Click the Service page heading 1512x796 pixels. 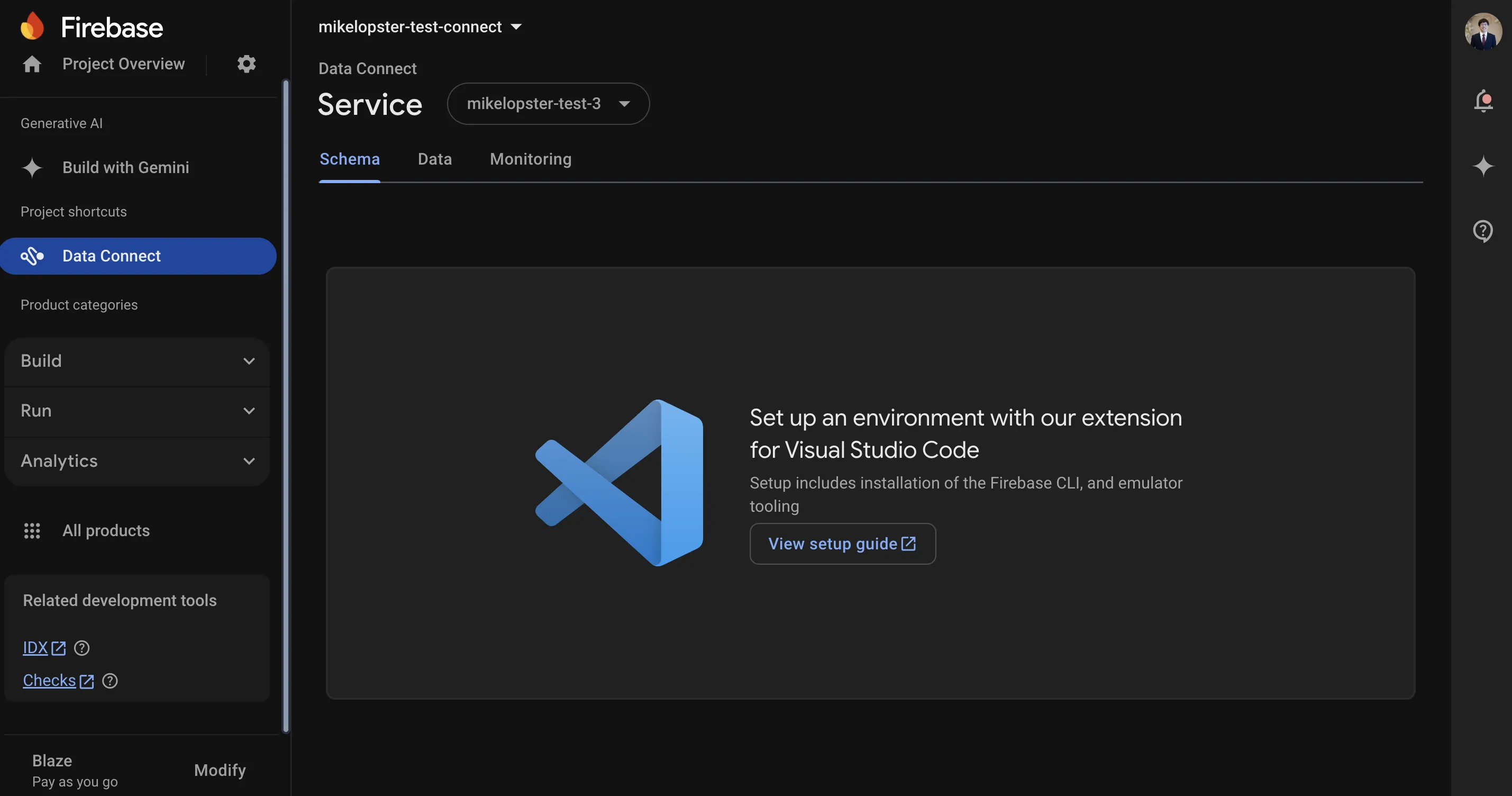point(370,104)
